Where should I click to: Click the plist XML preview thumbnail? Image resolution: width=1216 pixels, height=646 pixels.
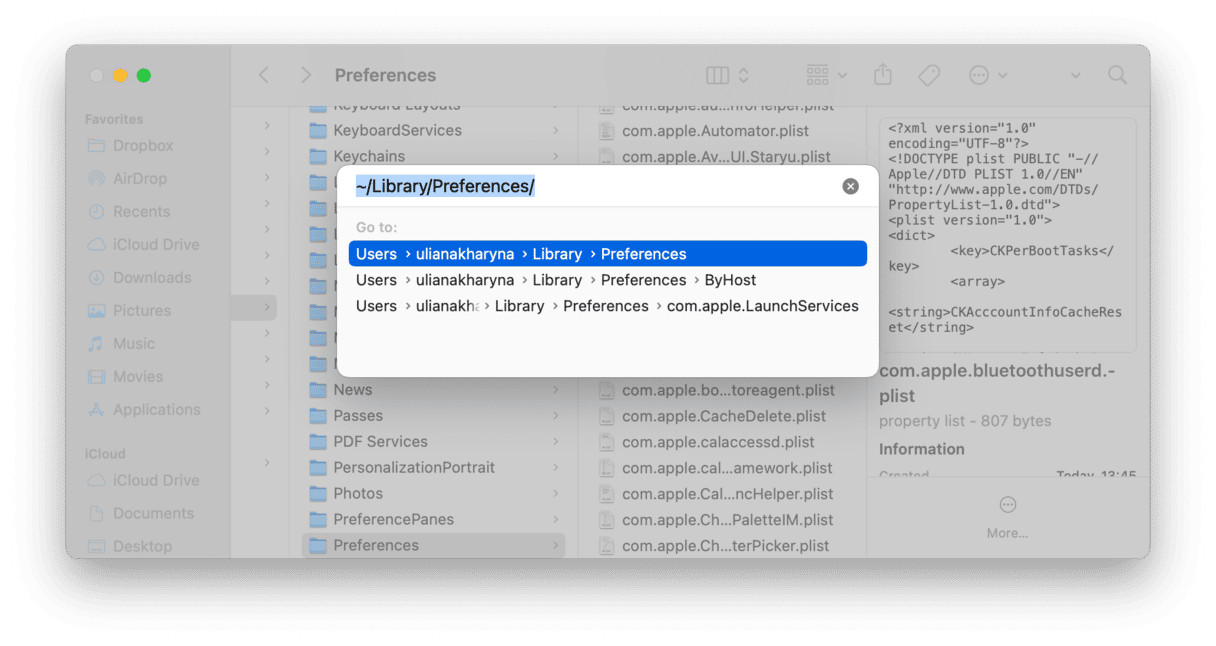pyautogui.click(x=1007, y=235)
